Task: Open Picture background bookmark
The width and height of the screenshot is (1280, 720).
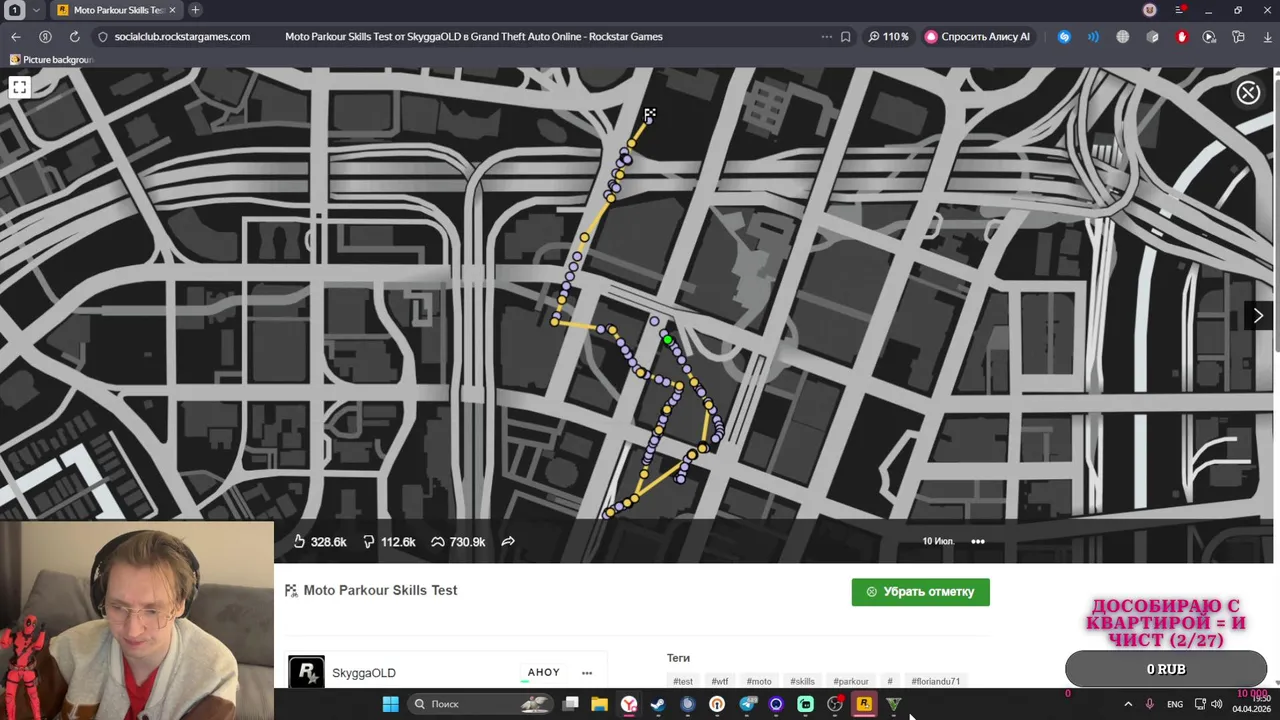Action: coord(51,60)
